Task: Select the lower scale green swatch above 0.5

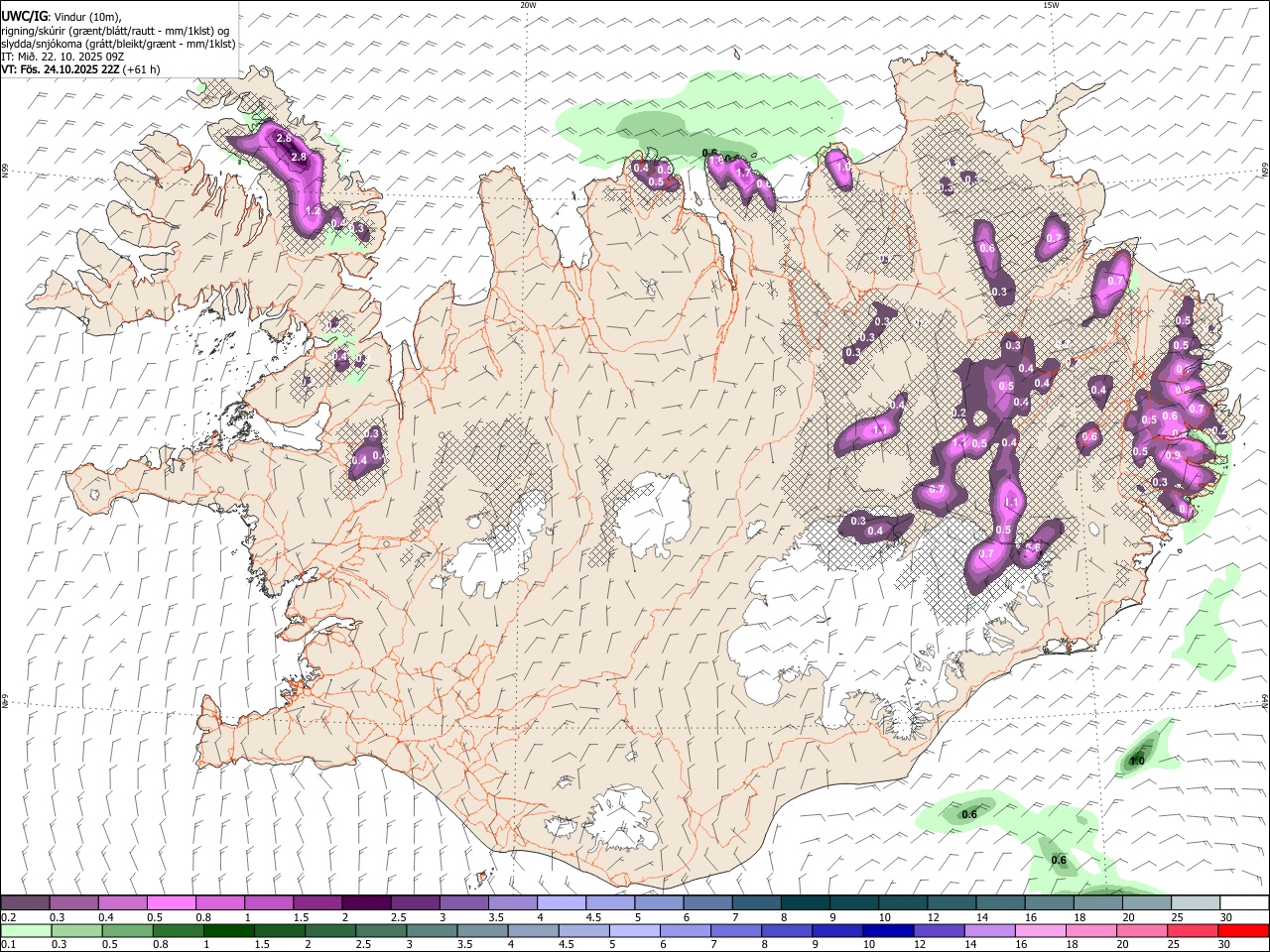Action: 126,930
